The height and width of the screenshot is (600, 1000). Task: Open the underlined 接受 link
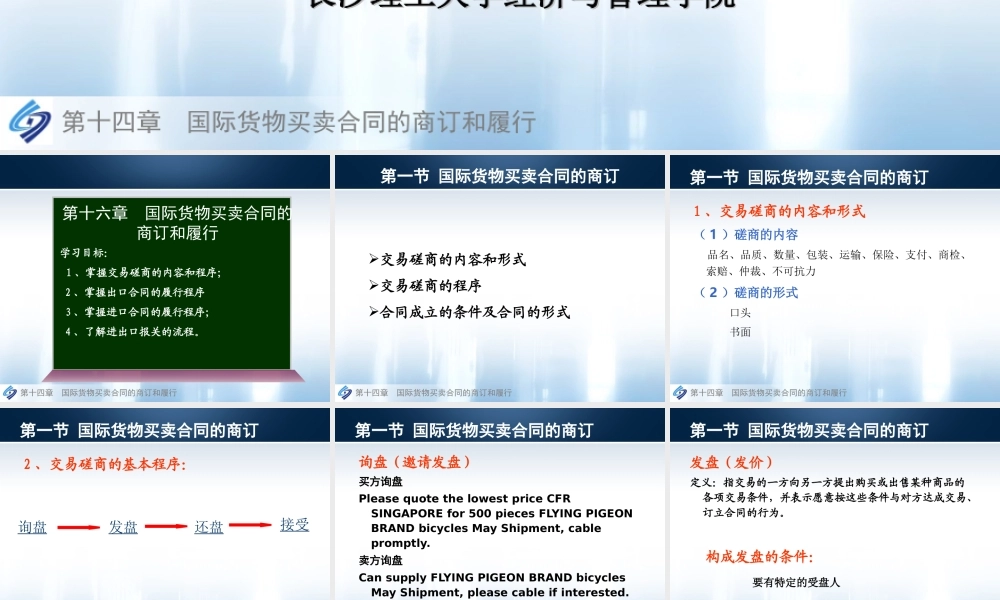pos(294,524)
